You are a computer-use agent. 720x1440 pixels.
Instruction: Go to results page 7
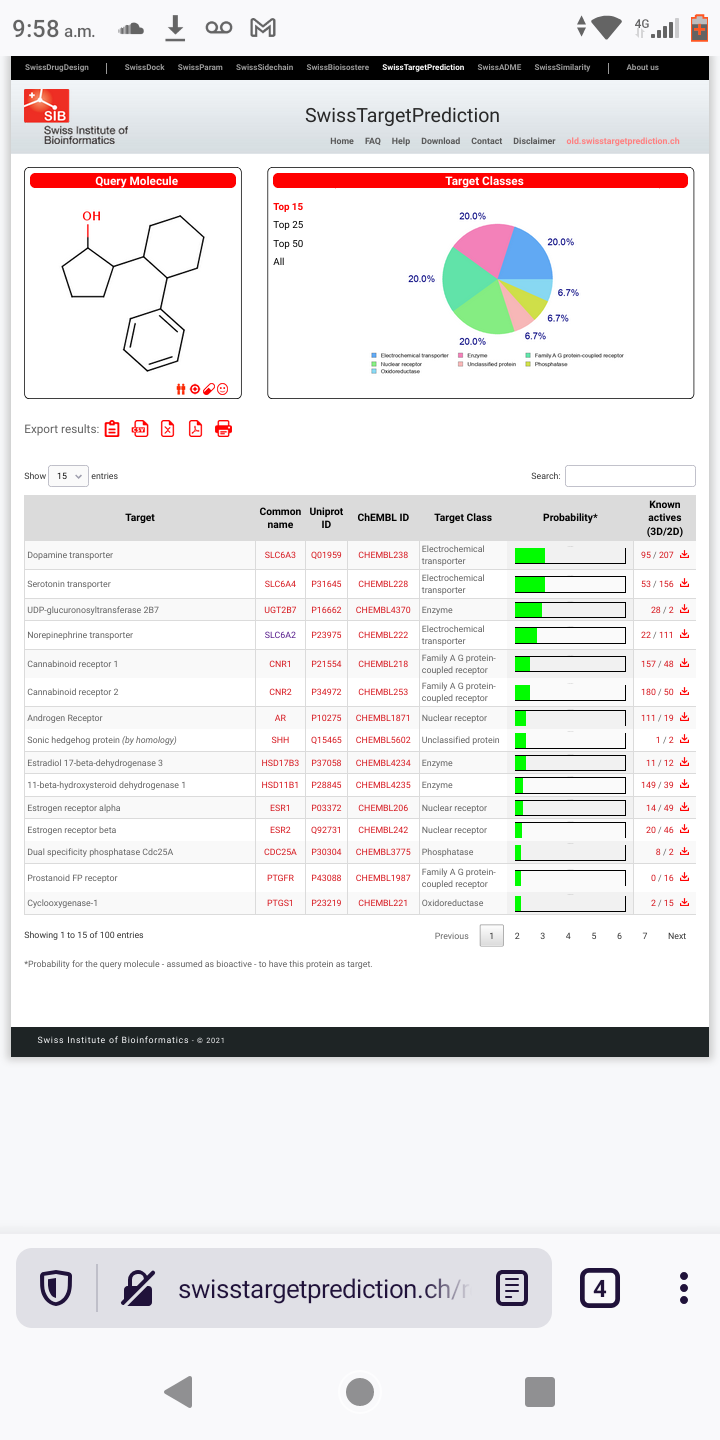click(645, 936)
